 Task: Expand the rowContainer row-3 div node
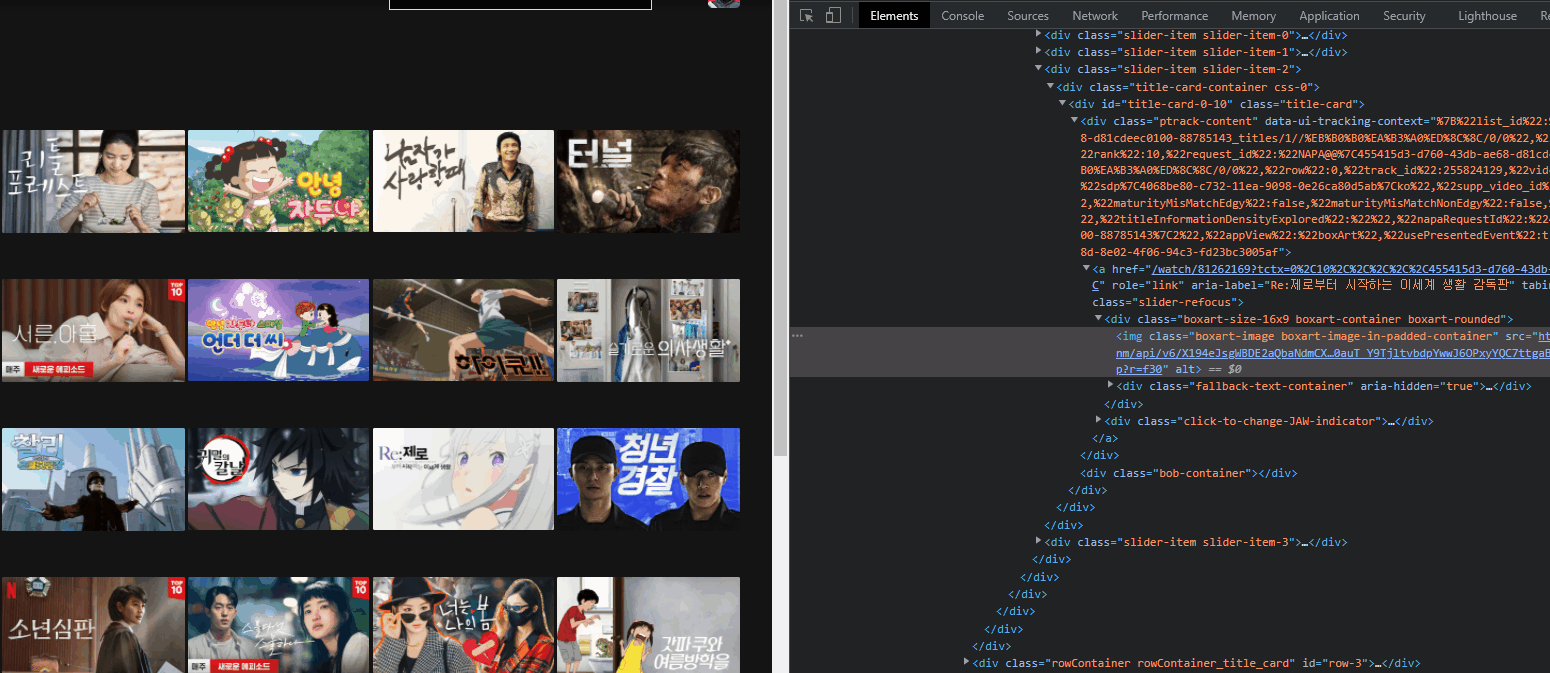(967, 662)
